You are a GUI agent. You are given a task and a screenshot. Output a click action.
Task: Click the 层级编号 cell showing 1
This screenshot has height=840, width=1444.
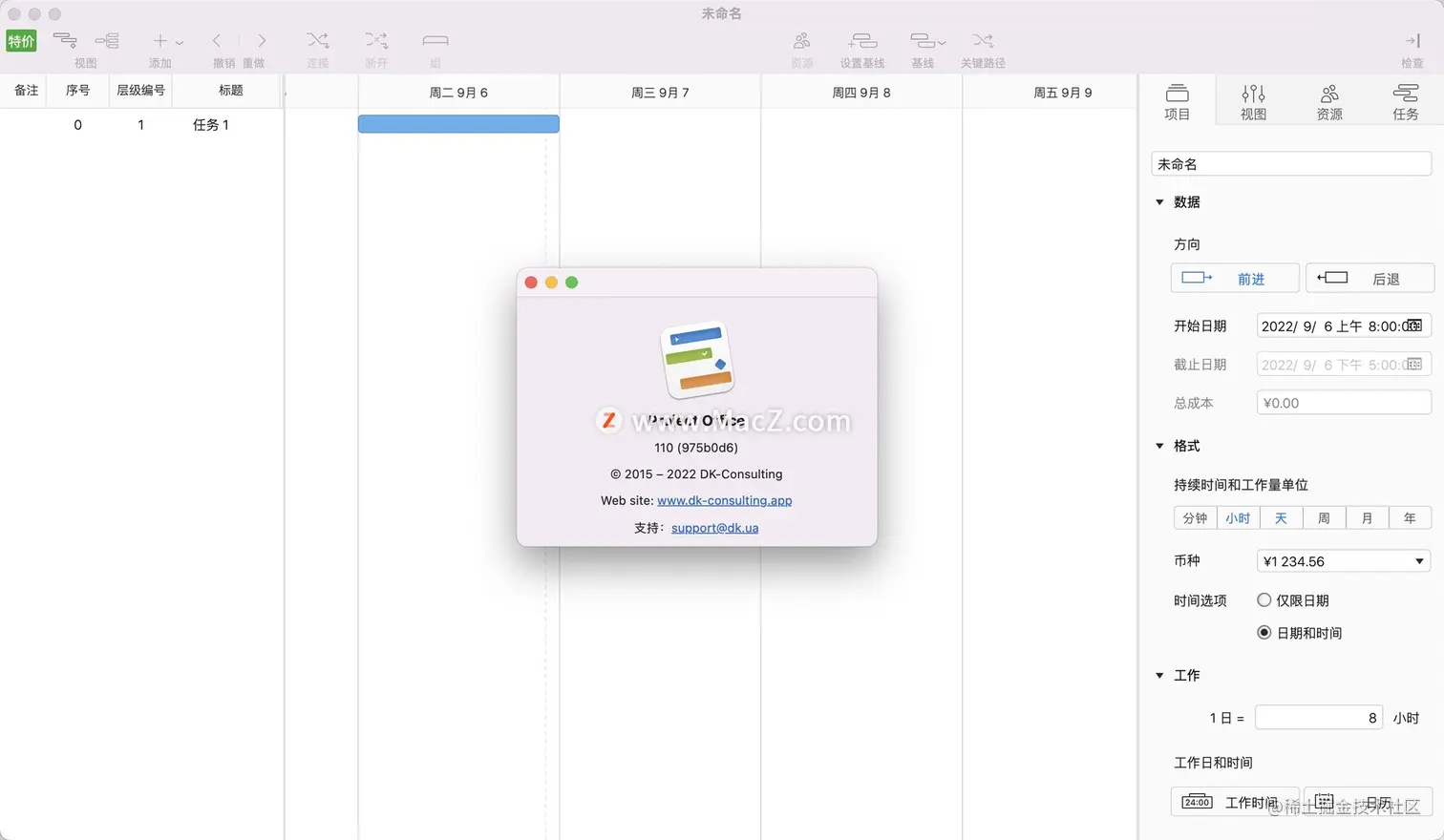click(x=140, y=125)
